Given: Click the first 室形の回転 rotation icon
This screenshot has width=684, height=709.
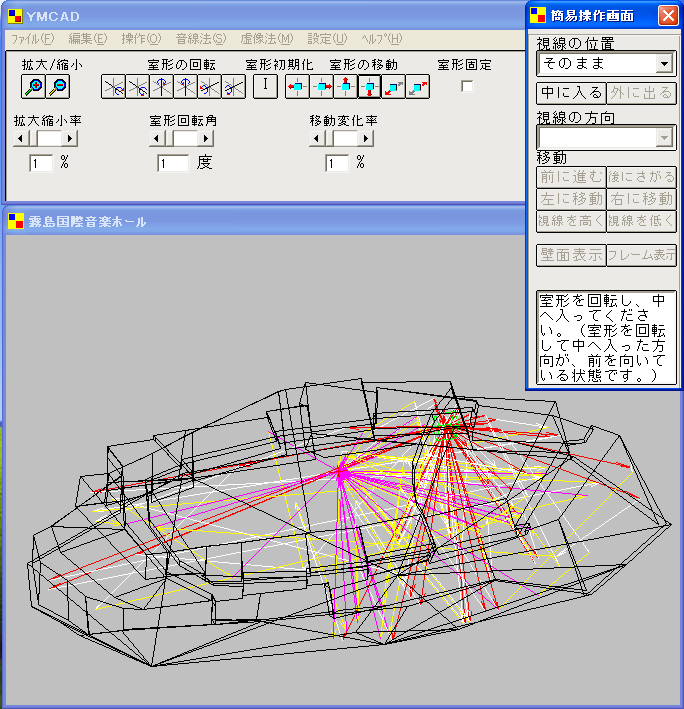Looking at the screenshot, I should click(x=113, y=86).
